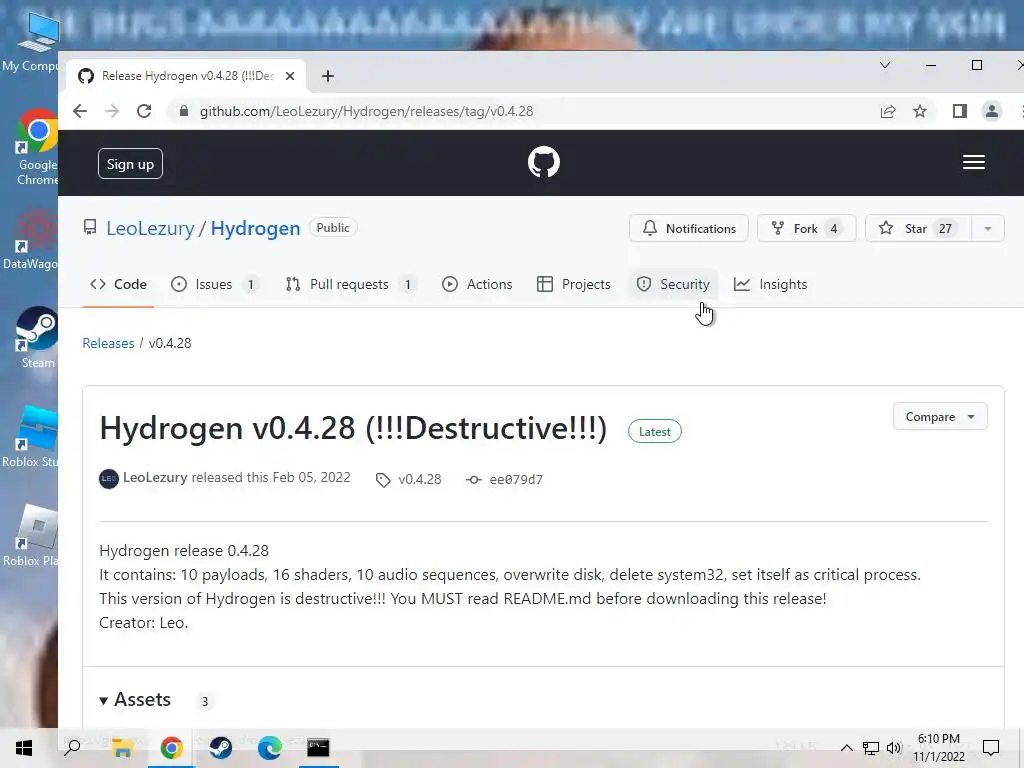Click the Notifications bell button
1024x768 pixels.
pos(688,229)
